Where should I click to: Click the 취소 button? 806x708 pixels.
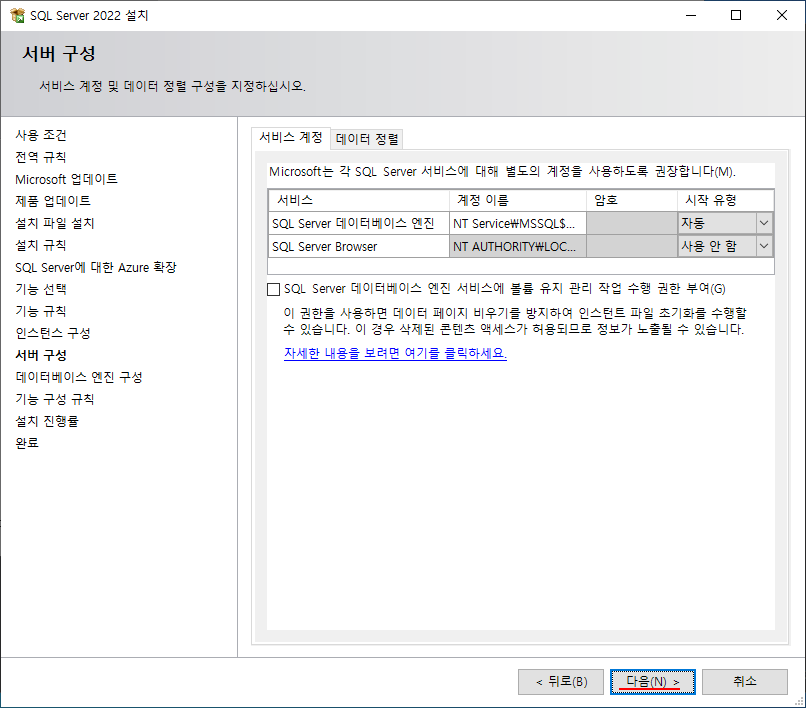(745, 682)
